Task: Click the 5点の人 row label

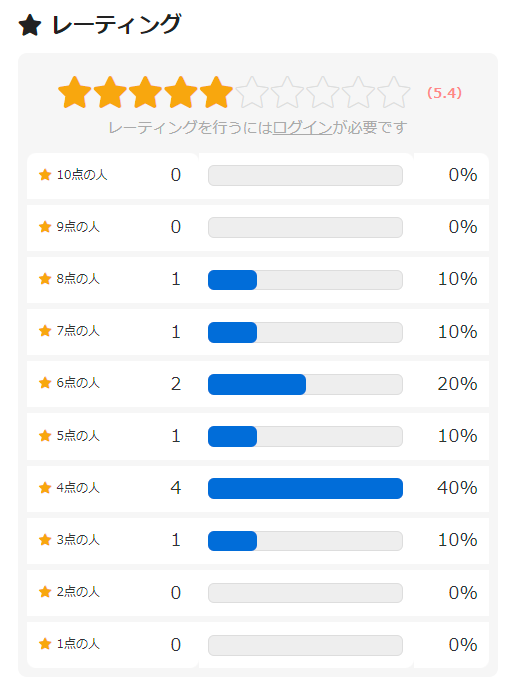Action: tap(78, 436)
